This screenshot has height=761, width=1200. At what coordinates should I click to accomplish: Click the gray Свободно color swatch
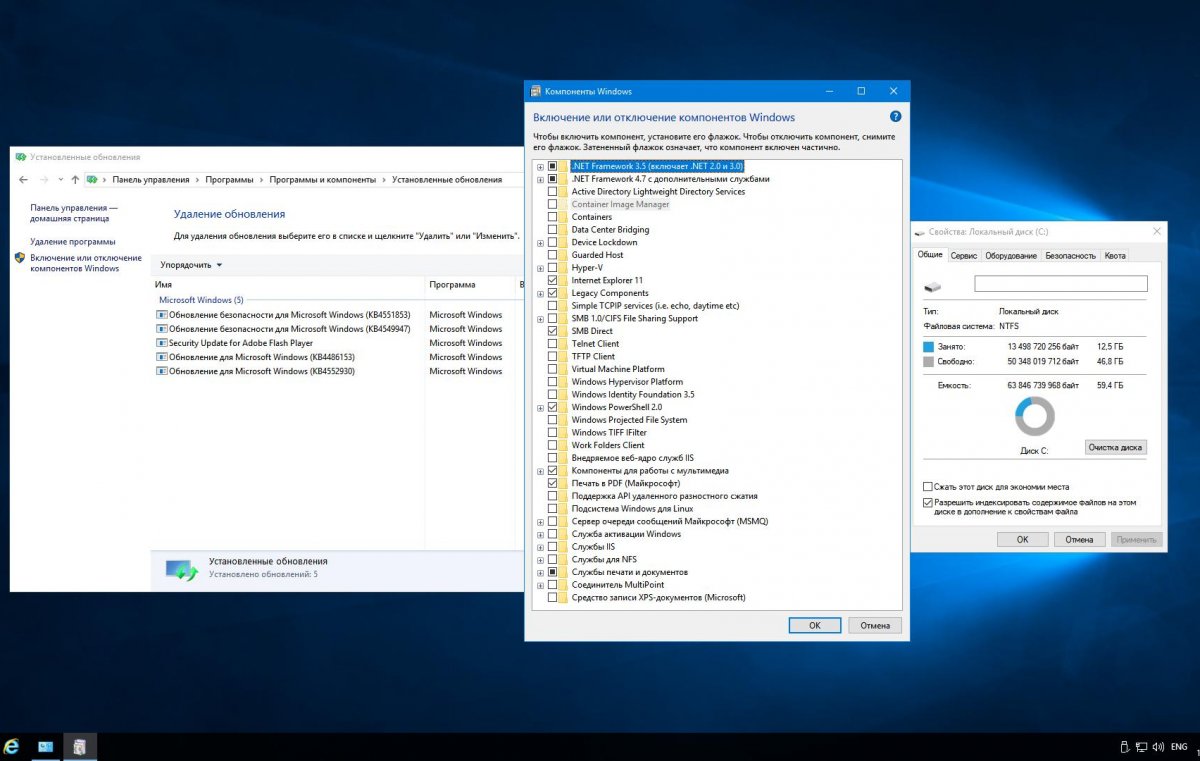click(x=929, y=361)
